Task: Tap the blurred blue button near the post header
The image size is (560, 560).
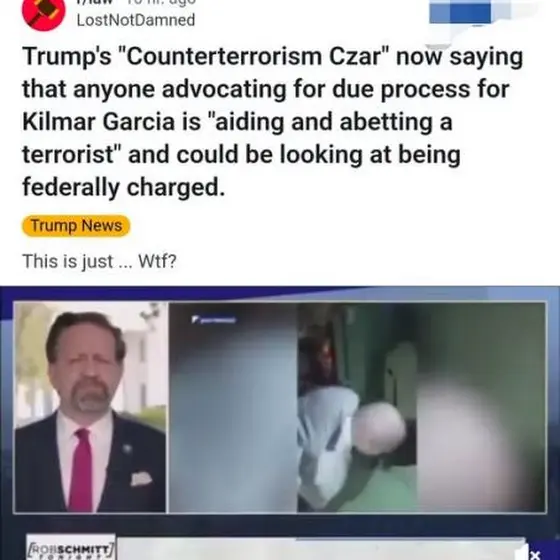Action: (460, 12)
